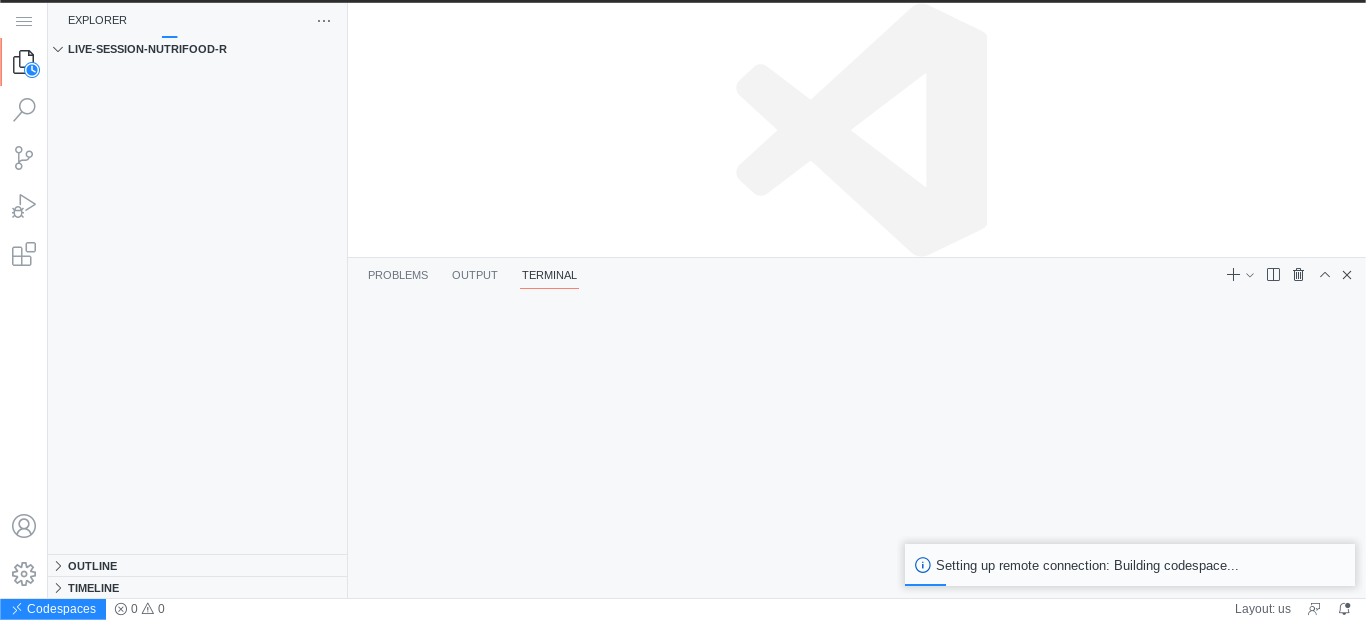1366x620 pixels.
Task: Kill terminal with trash icon
Action: click(1298, 275)
